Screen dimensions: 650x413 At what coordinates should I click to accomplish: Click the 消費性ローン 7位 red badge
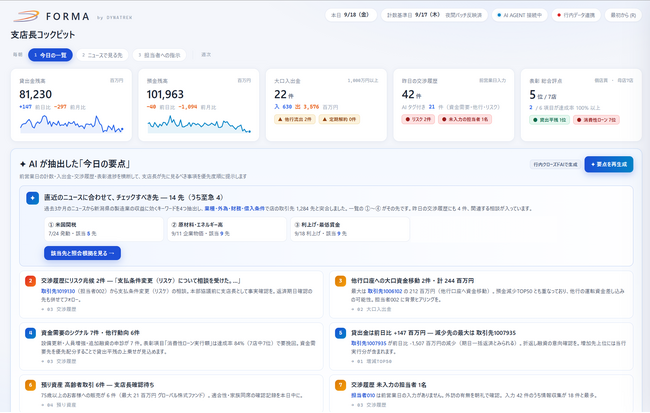[x=597, y=120]
